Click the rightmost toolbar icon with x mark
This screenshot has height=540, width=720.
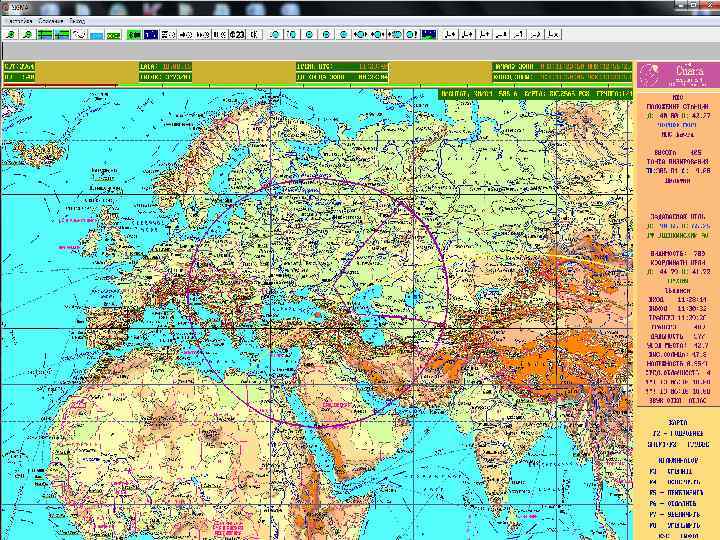click(553, 34)
